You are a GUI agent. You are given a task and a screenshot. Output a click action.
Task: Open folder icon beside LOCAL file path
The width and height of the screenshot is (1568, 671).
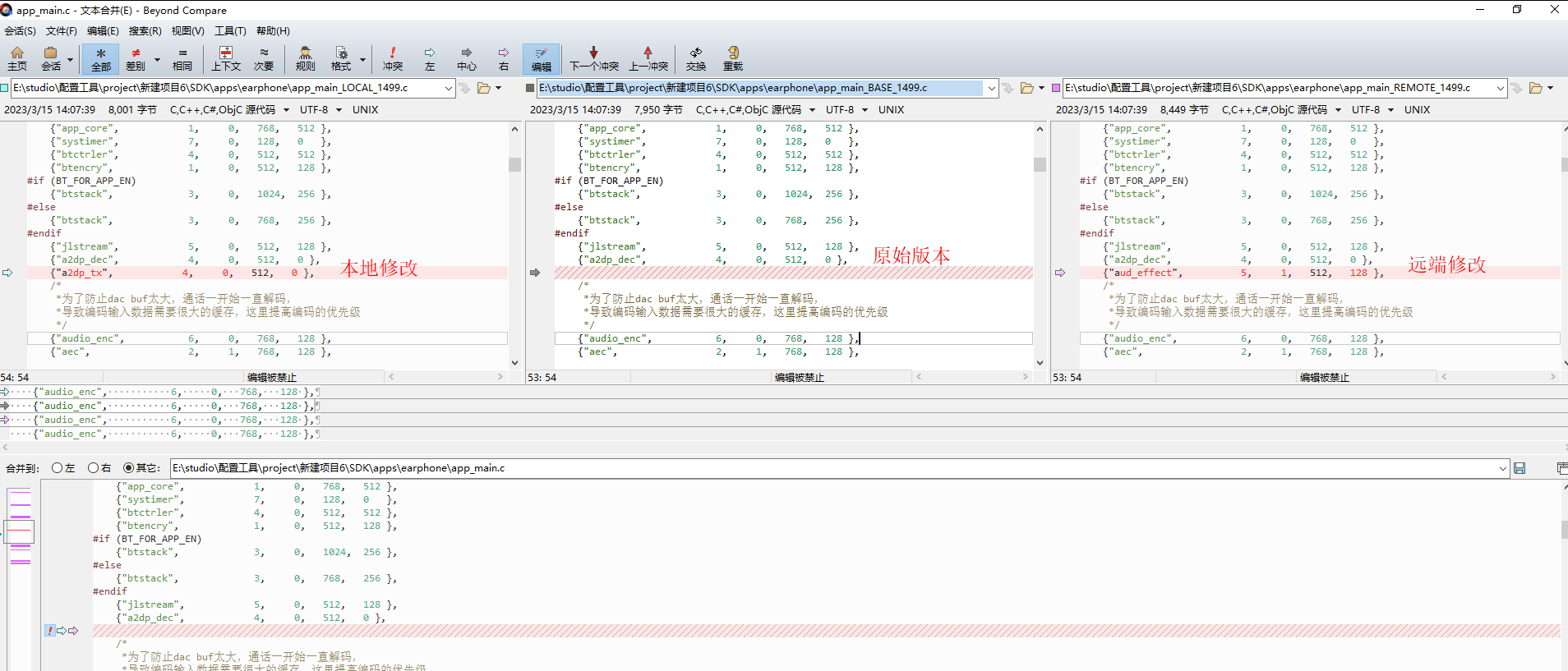484,88
